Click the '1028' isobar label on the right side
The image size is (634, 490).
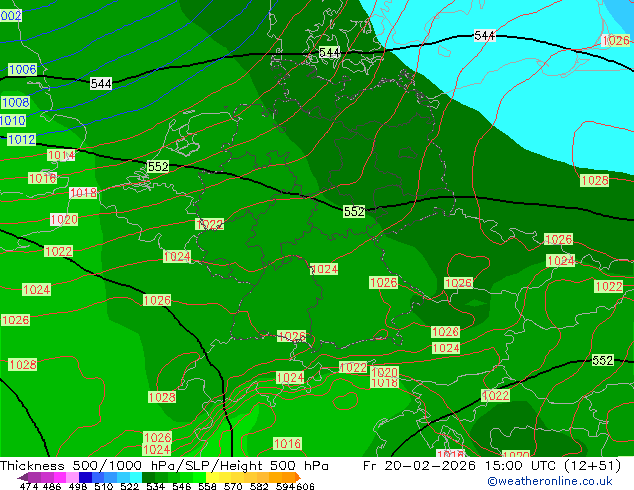pyautogui.click(x=594, y=180)
